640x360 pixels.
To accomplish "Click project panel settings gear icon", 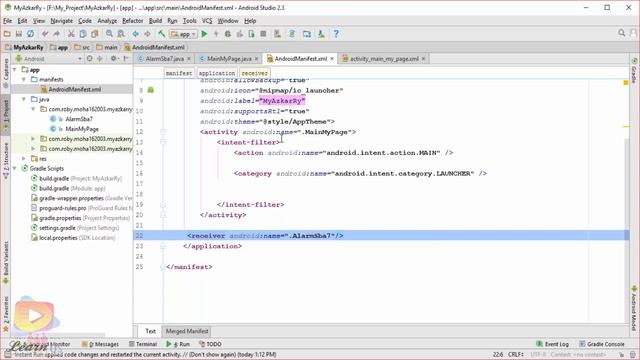I will [113, 59].
